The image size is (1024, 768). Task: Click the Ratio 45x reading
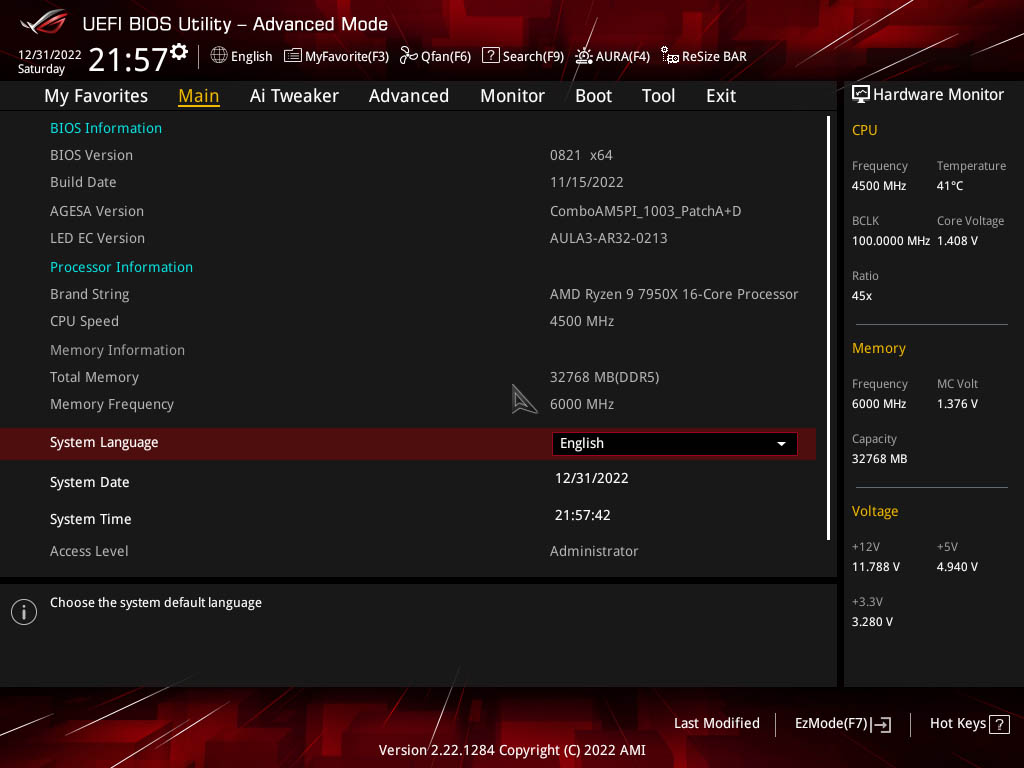coord(861,296)
